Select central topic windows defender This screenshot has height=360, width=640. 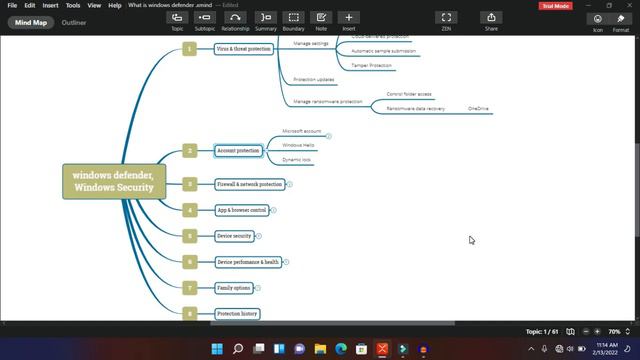tap(114, 181)
